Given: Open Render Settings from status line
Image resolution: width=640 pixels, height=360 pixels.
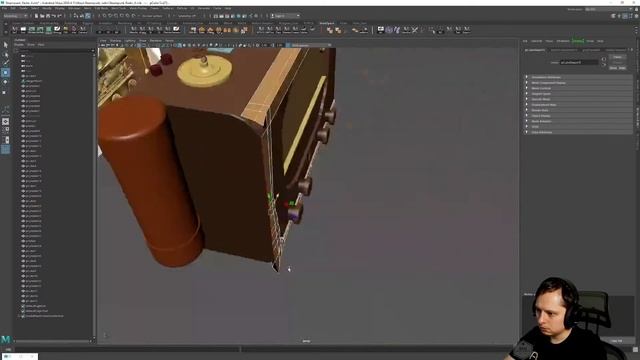Looking at the screenshot, I should [233, 16].
